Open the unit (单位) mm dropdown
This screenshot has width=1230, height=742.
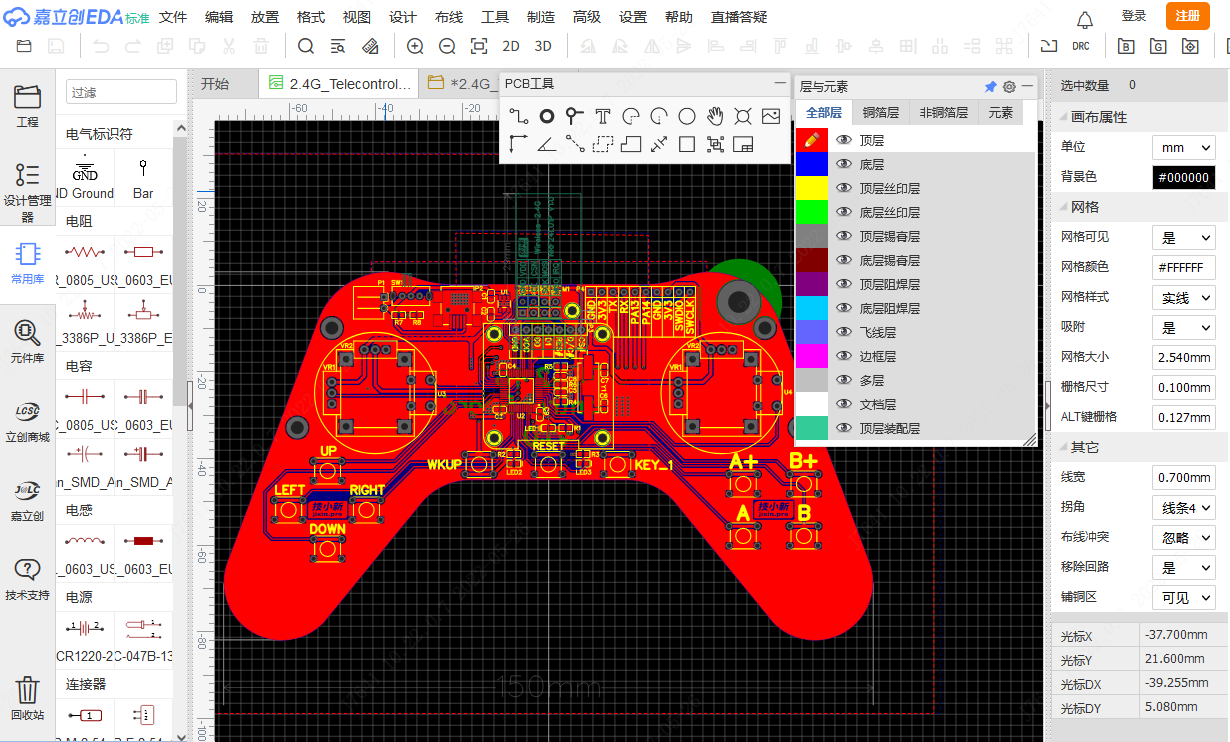(1183, 147)
